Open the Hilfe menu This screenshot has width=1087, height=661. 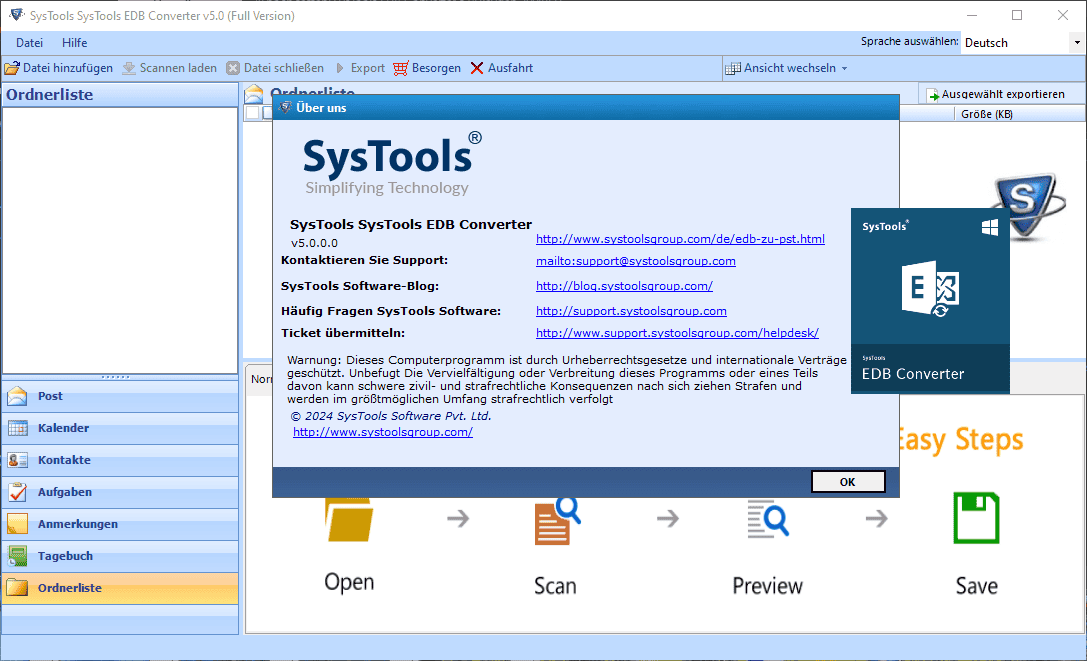click(x=74, y=43)
